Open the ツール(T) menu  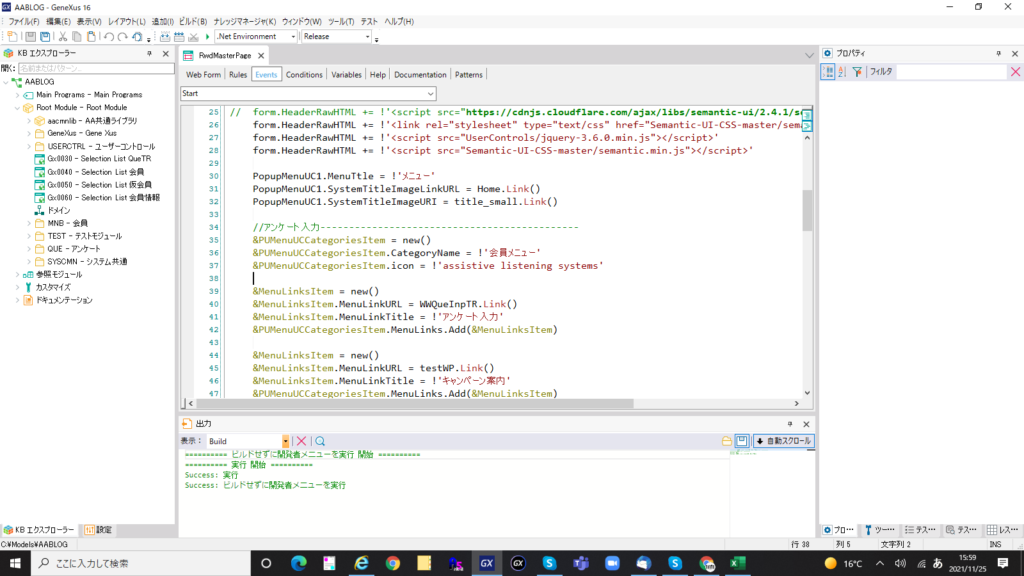point(341,22)
